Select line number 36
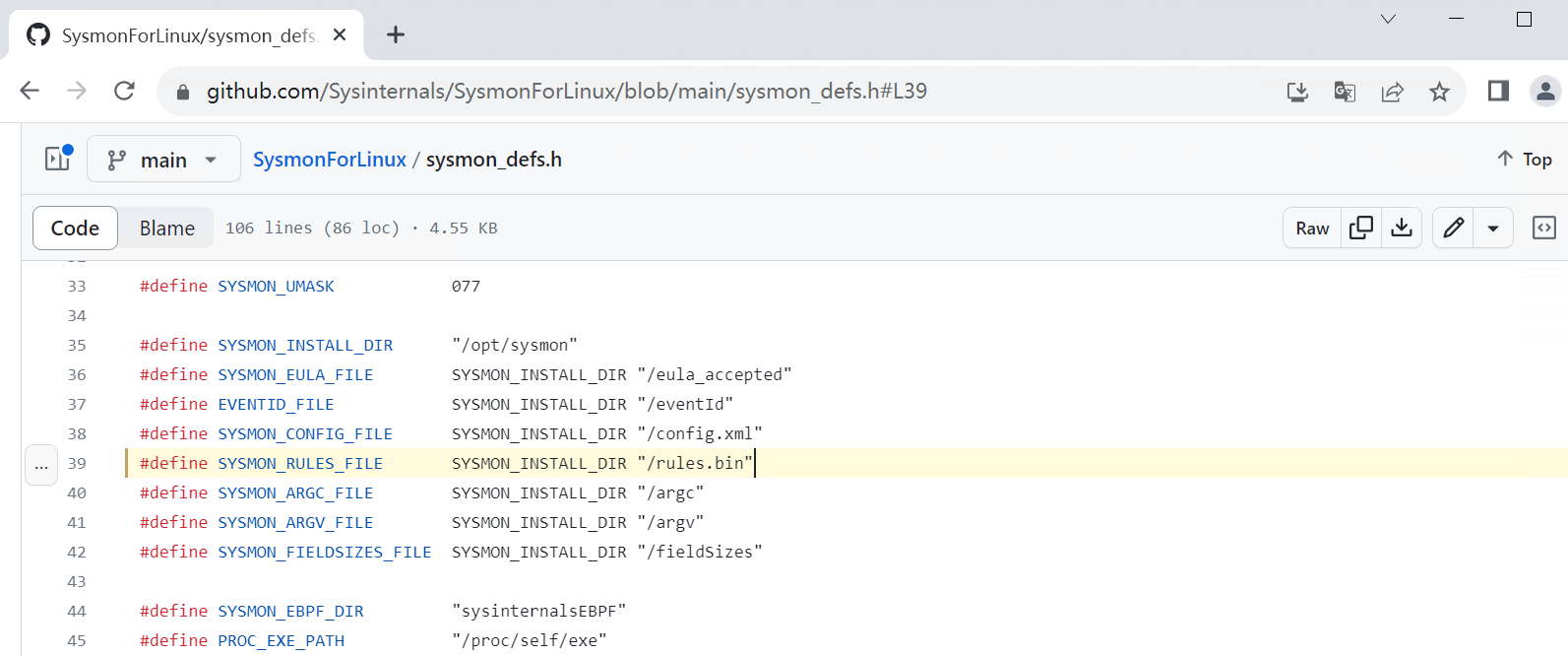Image resolution: width=1568 pixels, height=656 pixels. [x=77, y=375]
